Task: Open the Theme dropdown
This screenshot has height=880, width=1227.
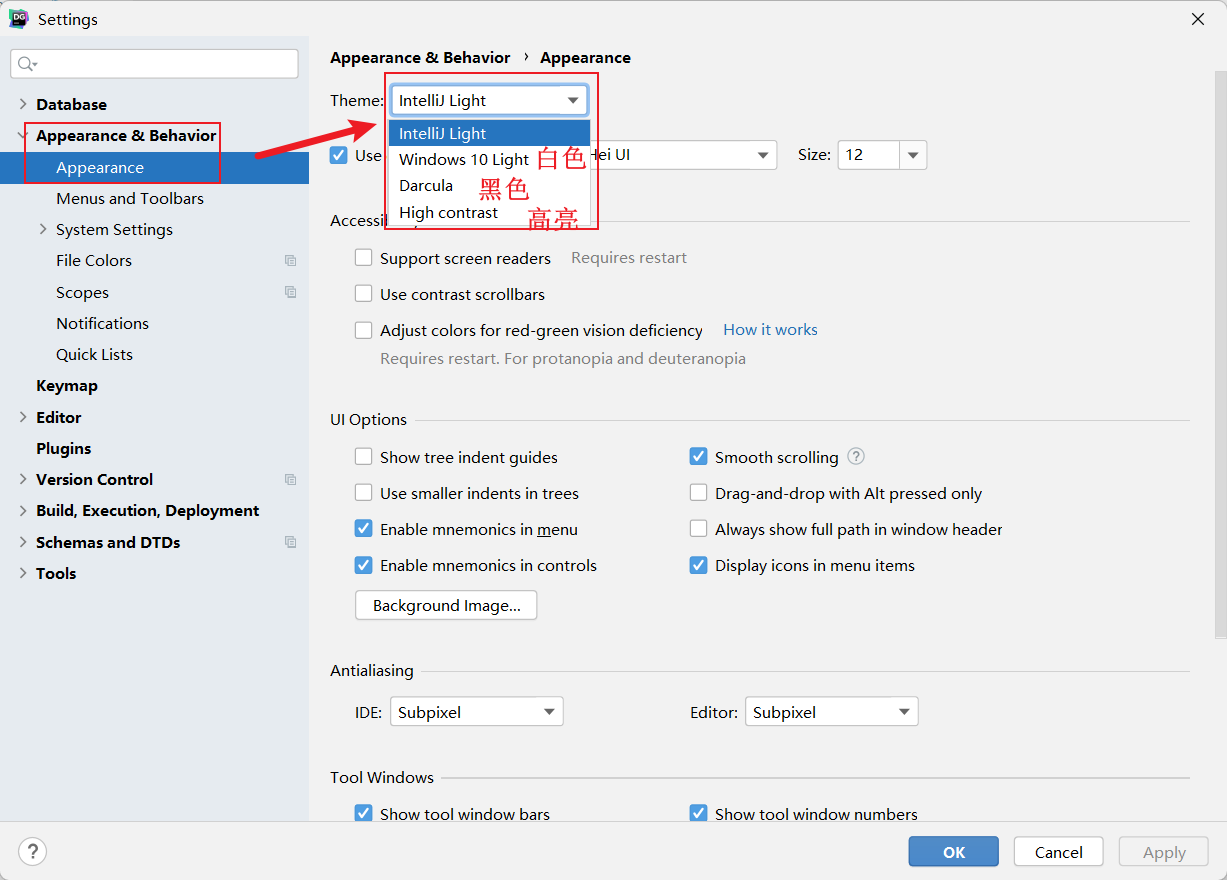Action: coord(489,100)
